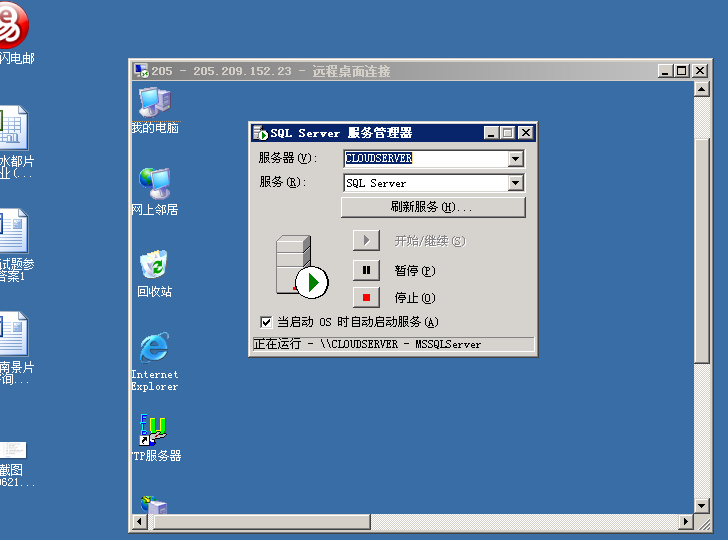Click the remote desktop connection title icon
Screen dimensions: 728x540
141,71
